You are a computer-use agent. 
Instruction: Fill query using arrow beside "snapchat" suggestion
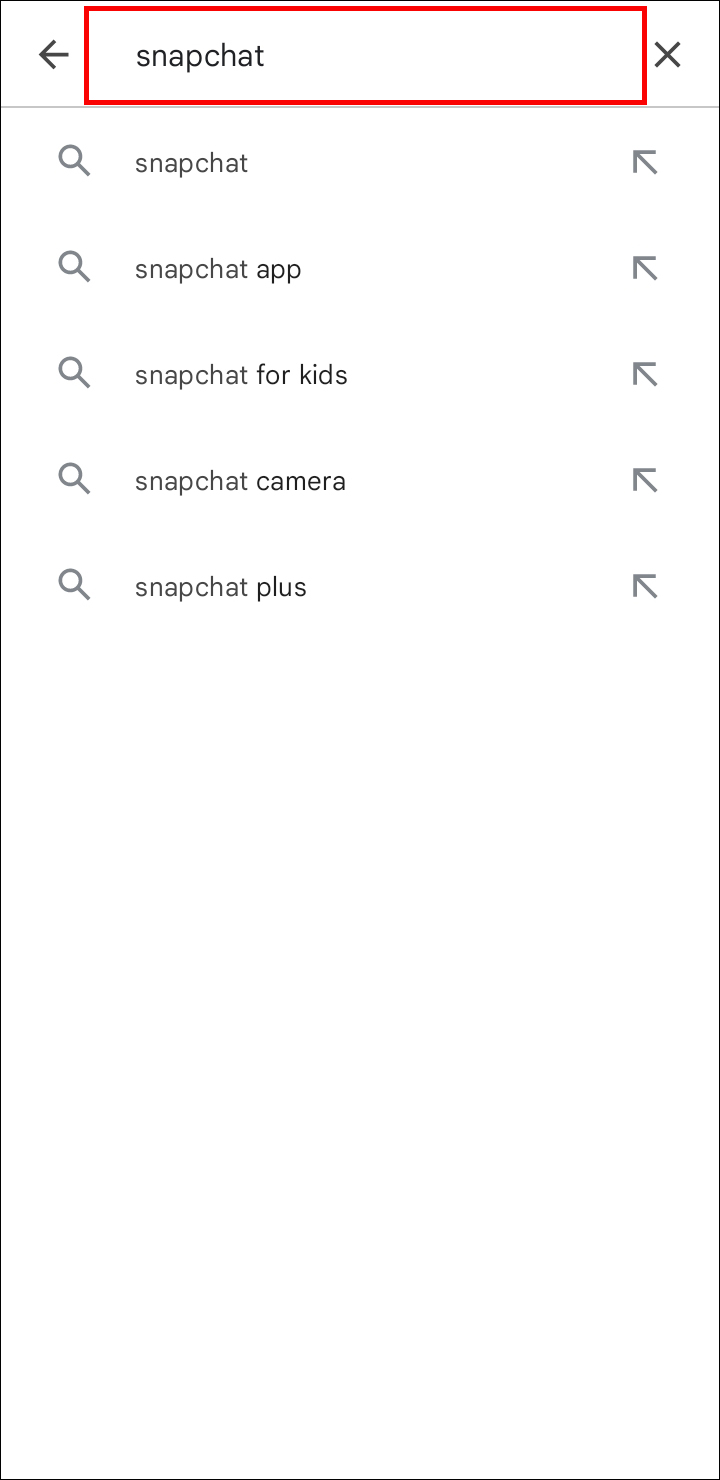[x=645, y=162]
